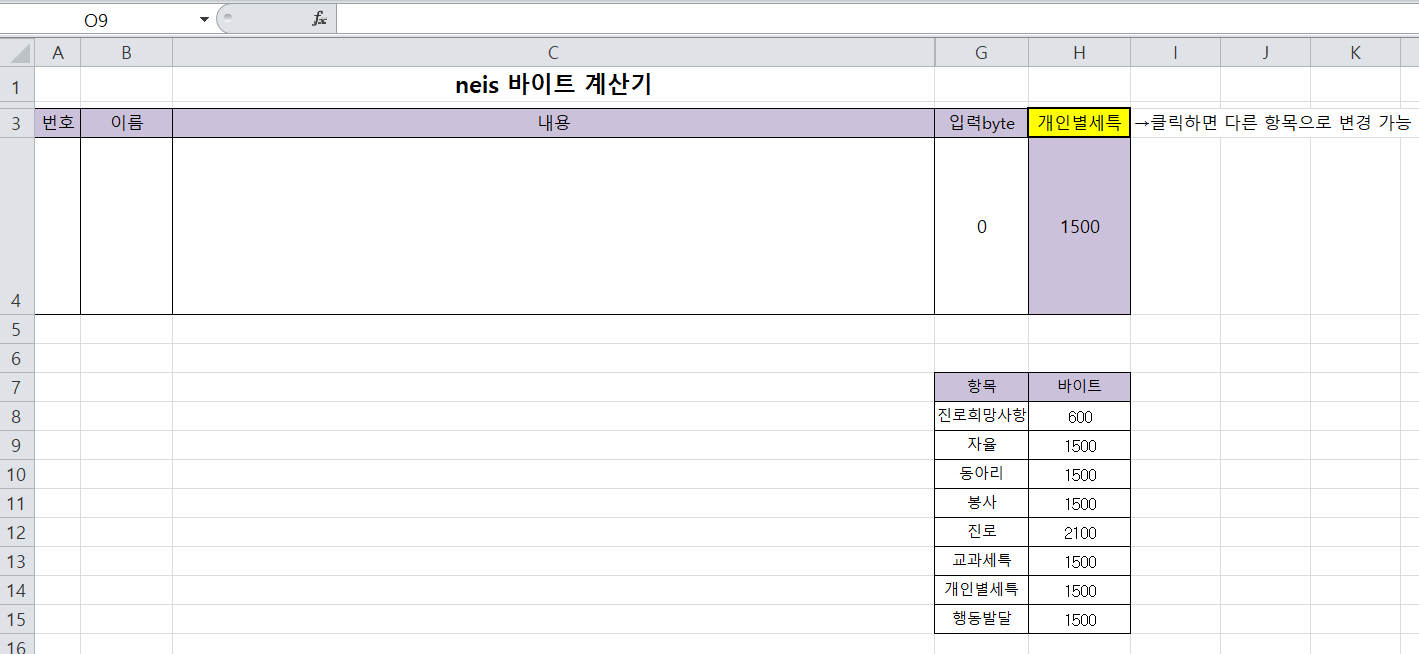Click the formula bar input area
This screenshot has width=1419, height=654.
[877, 19]
